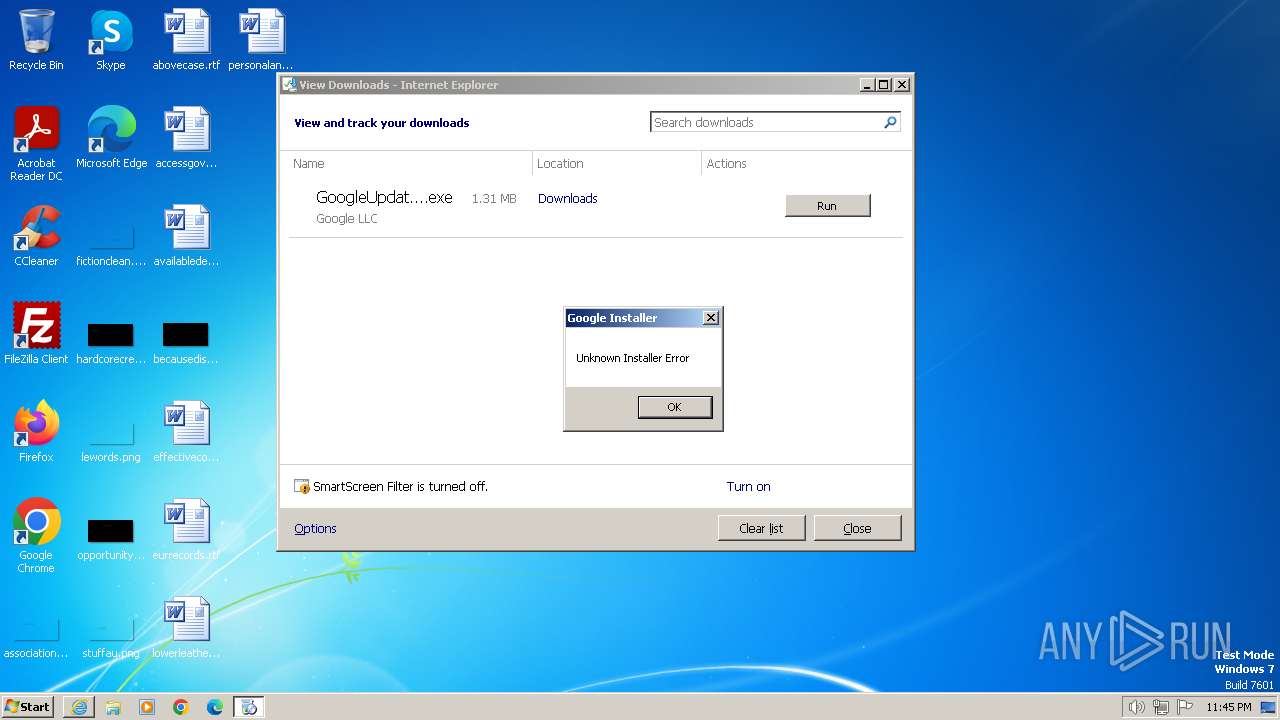Open the Downloads location link
This screenshot has width=1280, height=720.
click(567, 198)
